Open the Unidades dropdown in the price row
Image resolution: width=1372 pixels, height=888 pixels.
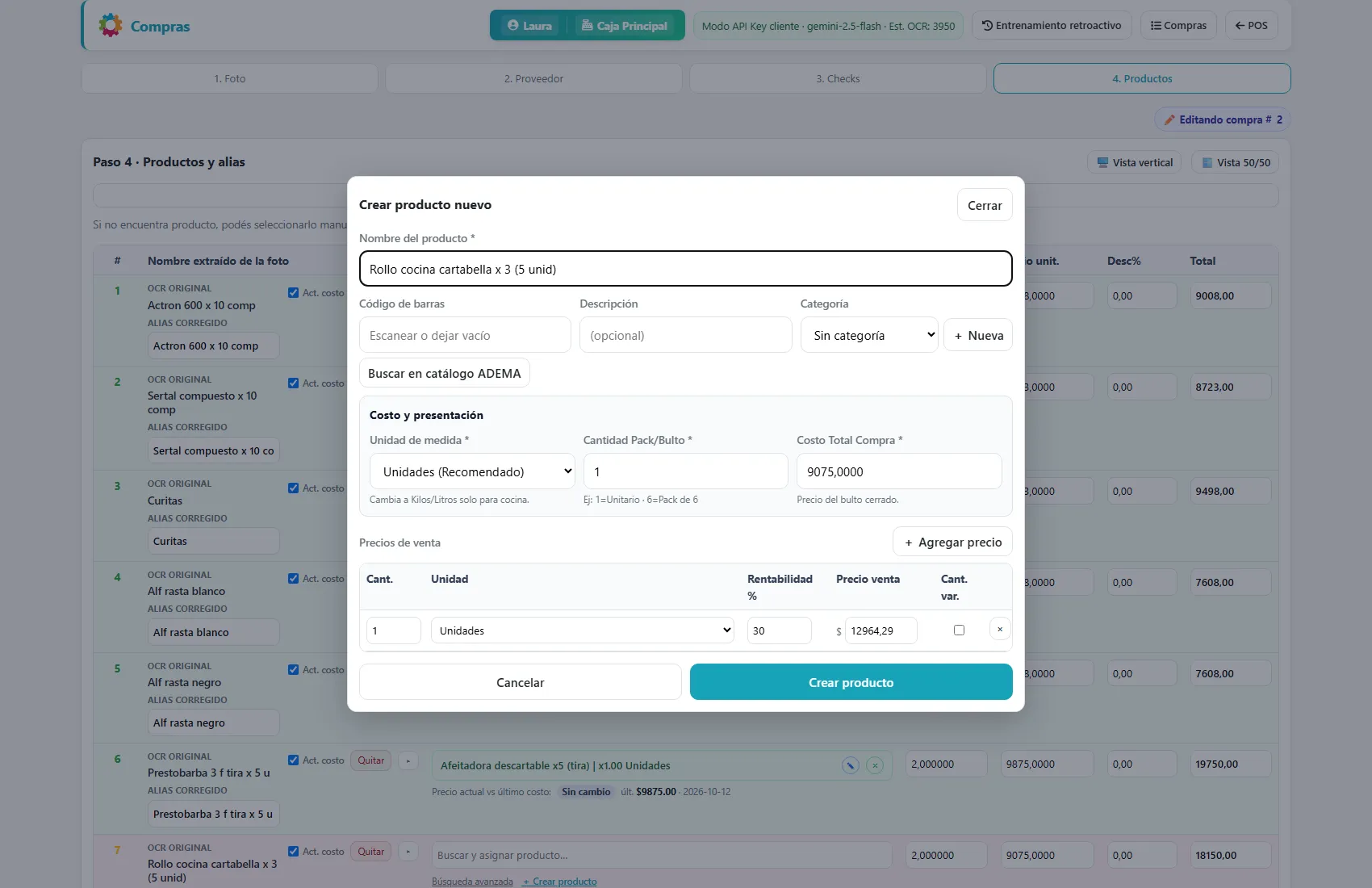click(x=583, y=630)
